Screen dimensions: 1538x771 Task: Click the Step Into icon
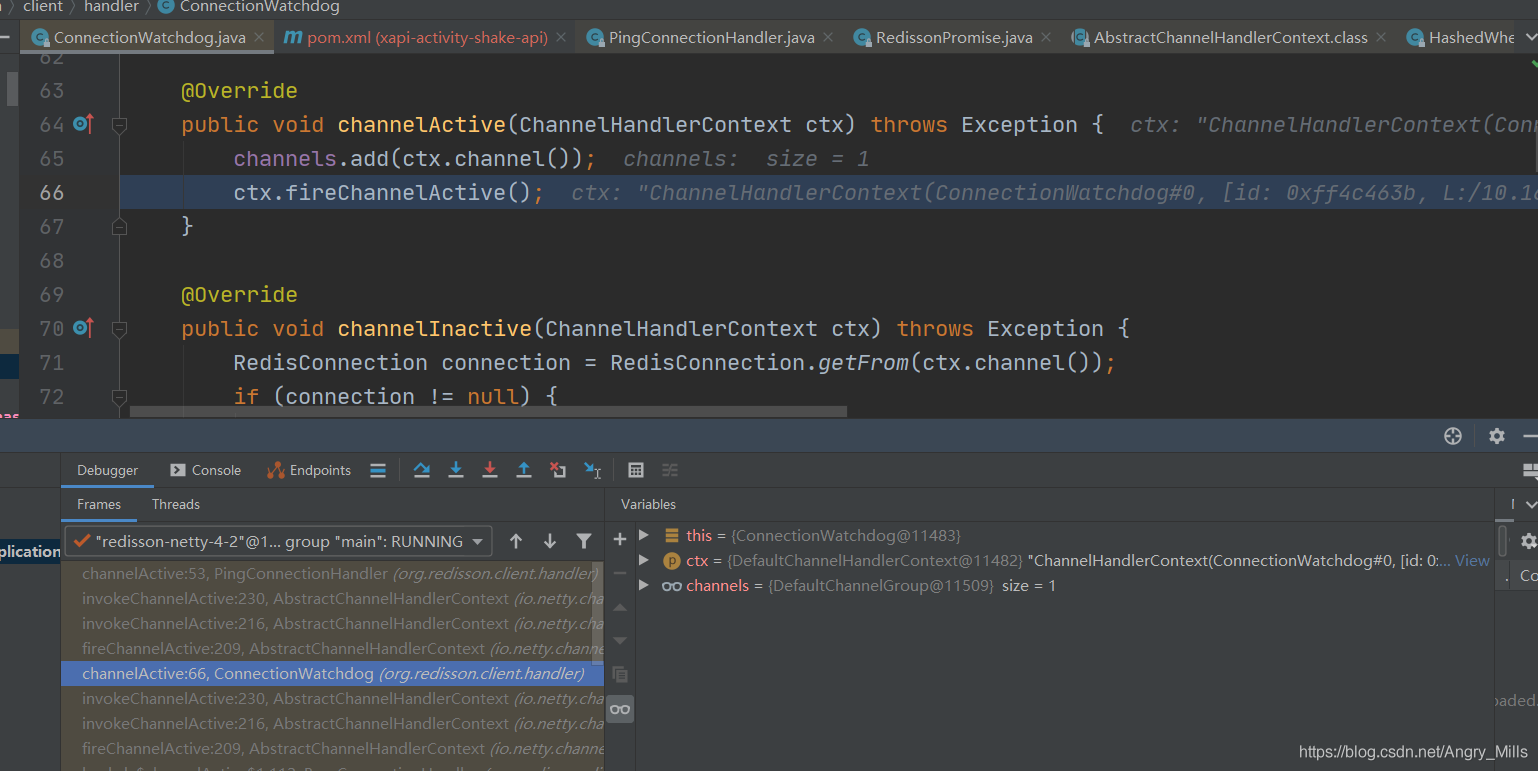click(x=456, y=470)
